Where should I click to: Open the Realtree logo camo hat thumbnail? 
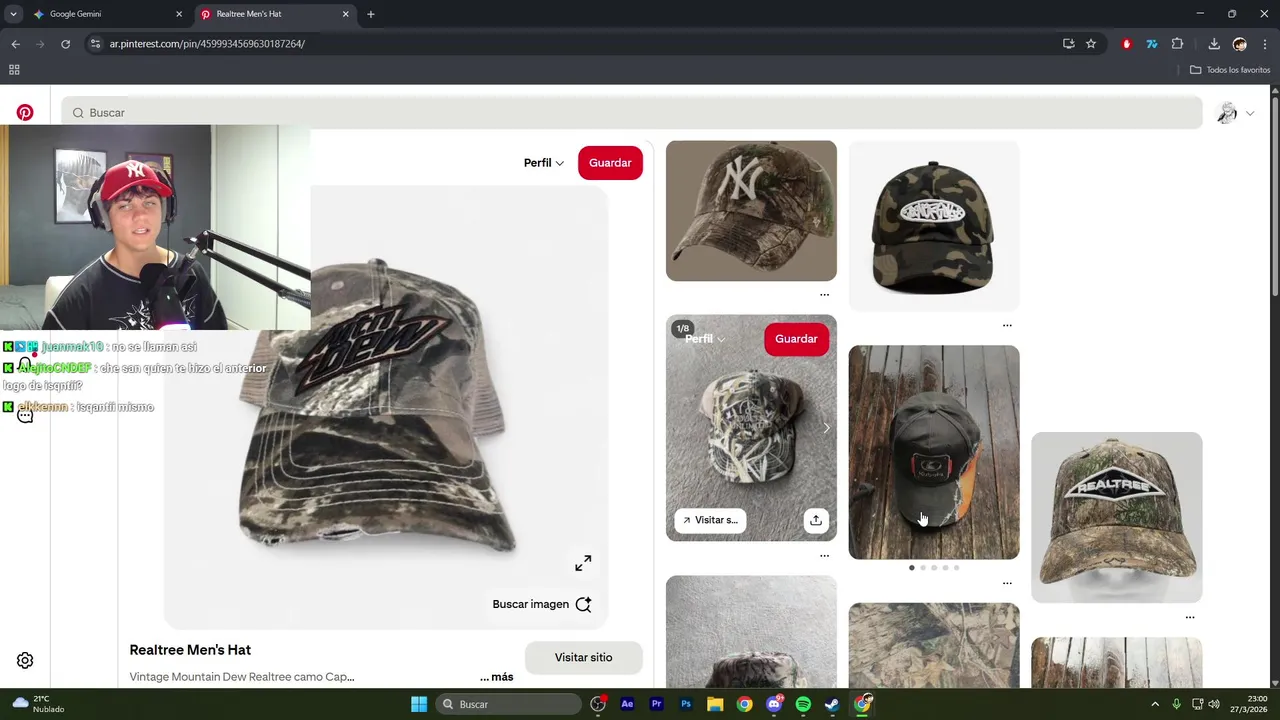click(x=1116, y=518)
